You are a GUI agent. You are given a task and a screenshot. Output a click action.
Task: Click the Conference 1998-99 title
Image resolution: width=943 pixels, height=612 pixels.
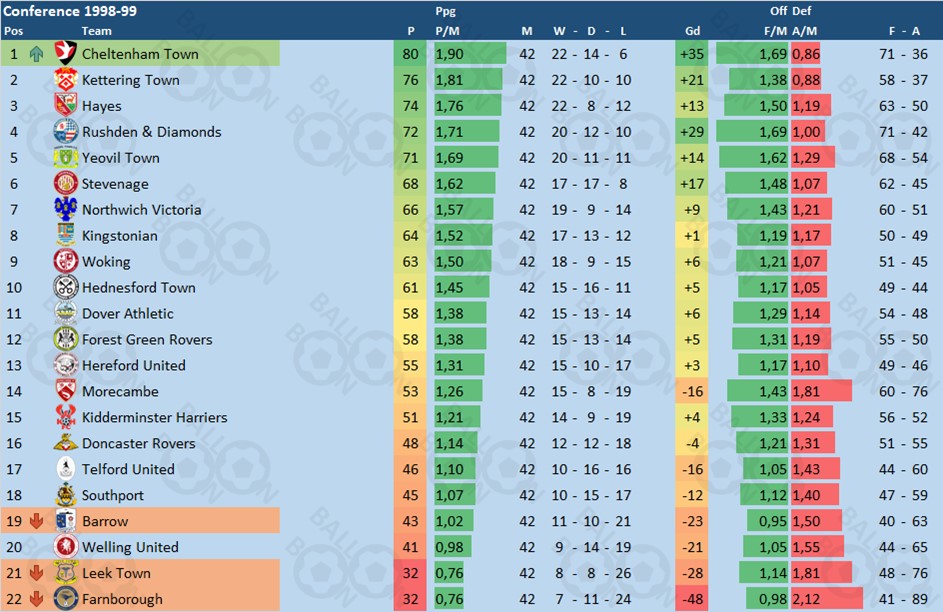click(x=71, y=11)
